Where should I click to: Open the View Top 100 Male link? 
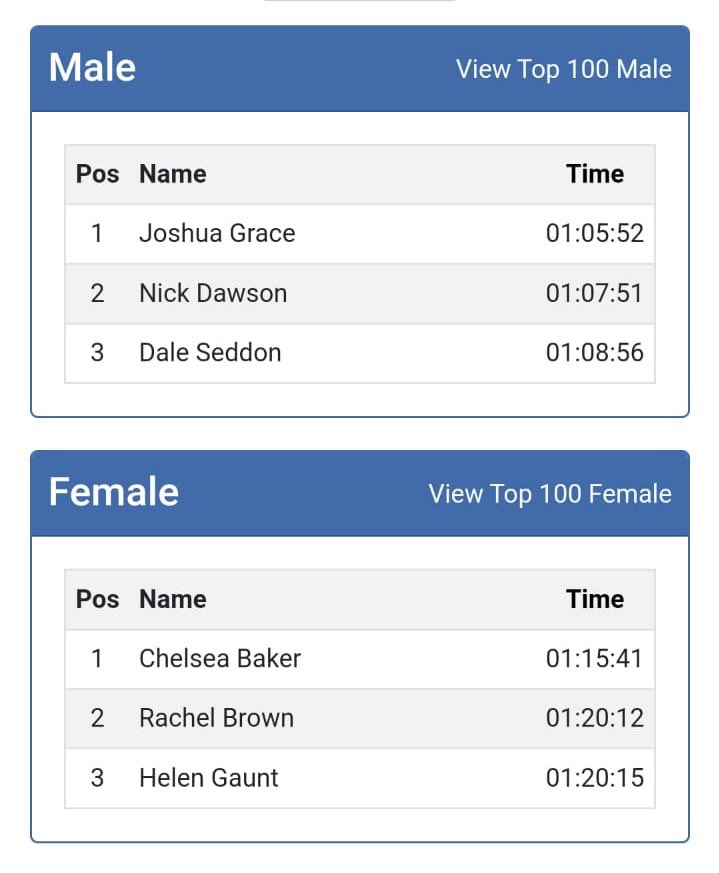pos(563,69)
